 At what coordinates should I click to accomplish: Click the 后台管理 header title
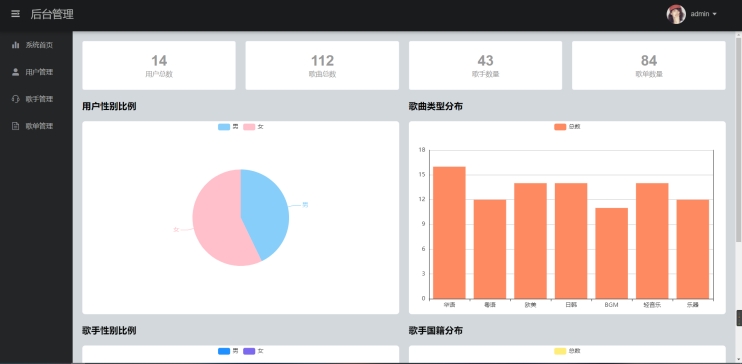click(x=52, y=14)
